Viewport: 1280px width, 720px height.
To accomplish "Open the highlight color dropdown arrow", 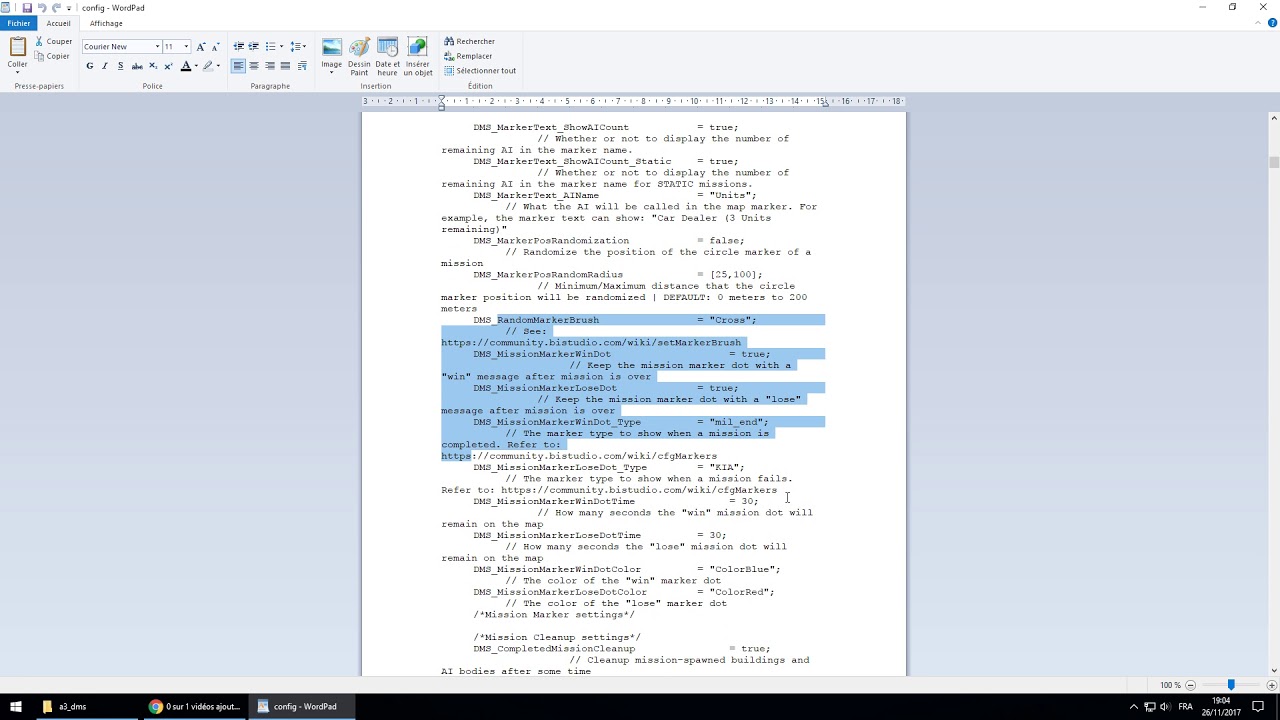I will click(x=219, y=66).
